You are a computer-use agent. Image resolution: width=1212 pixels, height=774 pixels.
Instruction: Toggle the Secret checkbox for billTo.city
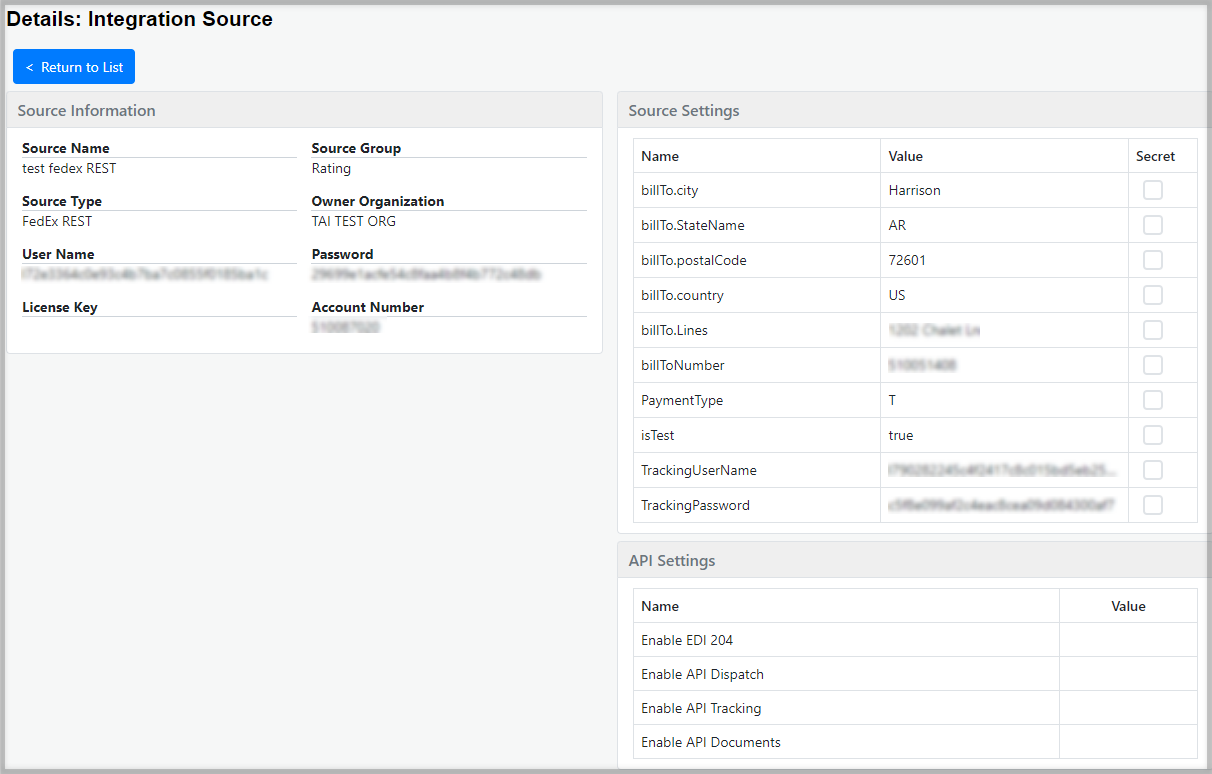point(1152,189)
